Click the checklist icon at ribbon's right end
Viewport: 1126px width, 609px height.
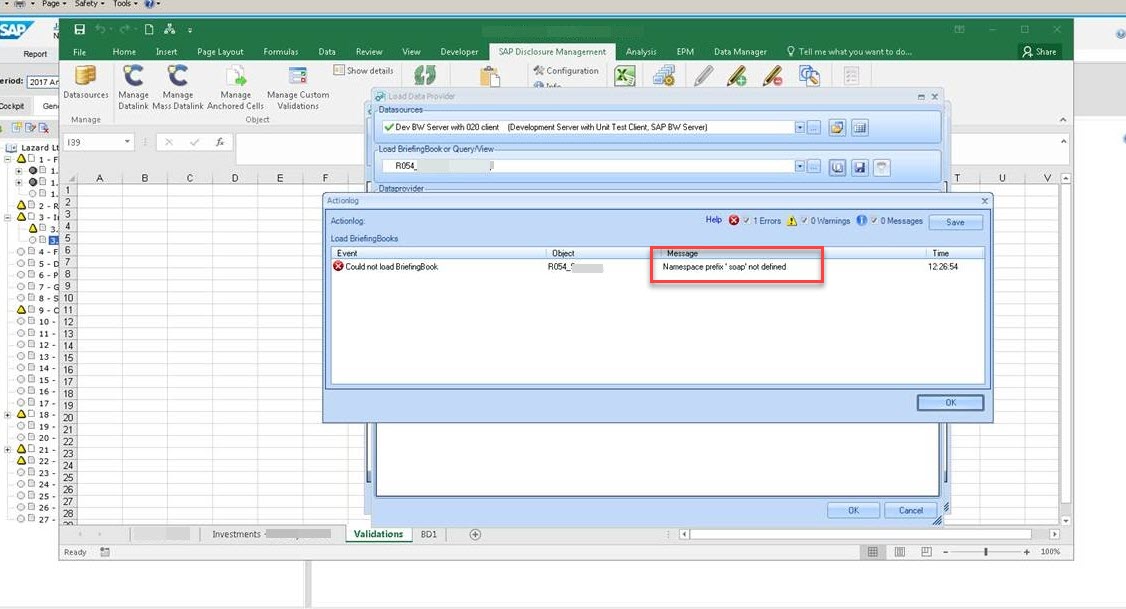pyautogui.click(x=851, y=75)
